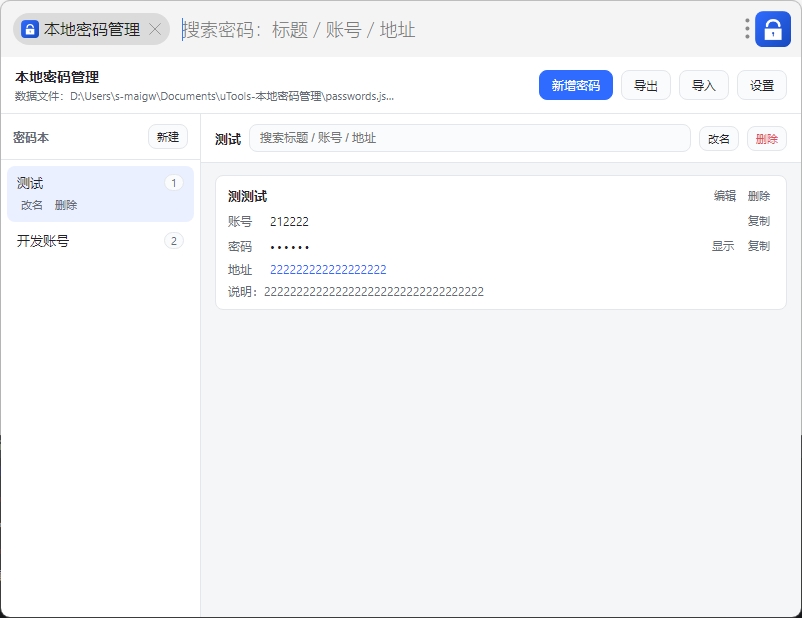
Task: Click the 导出 export button
Action: tap(645, 85)
